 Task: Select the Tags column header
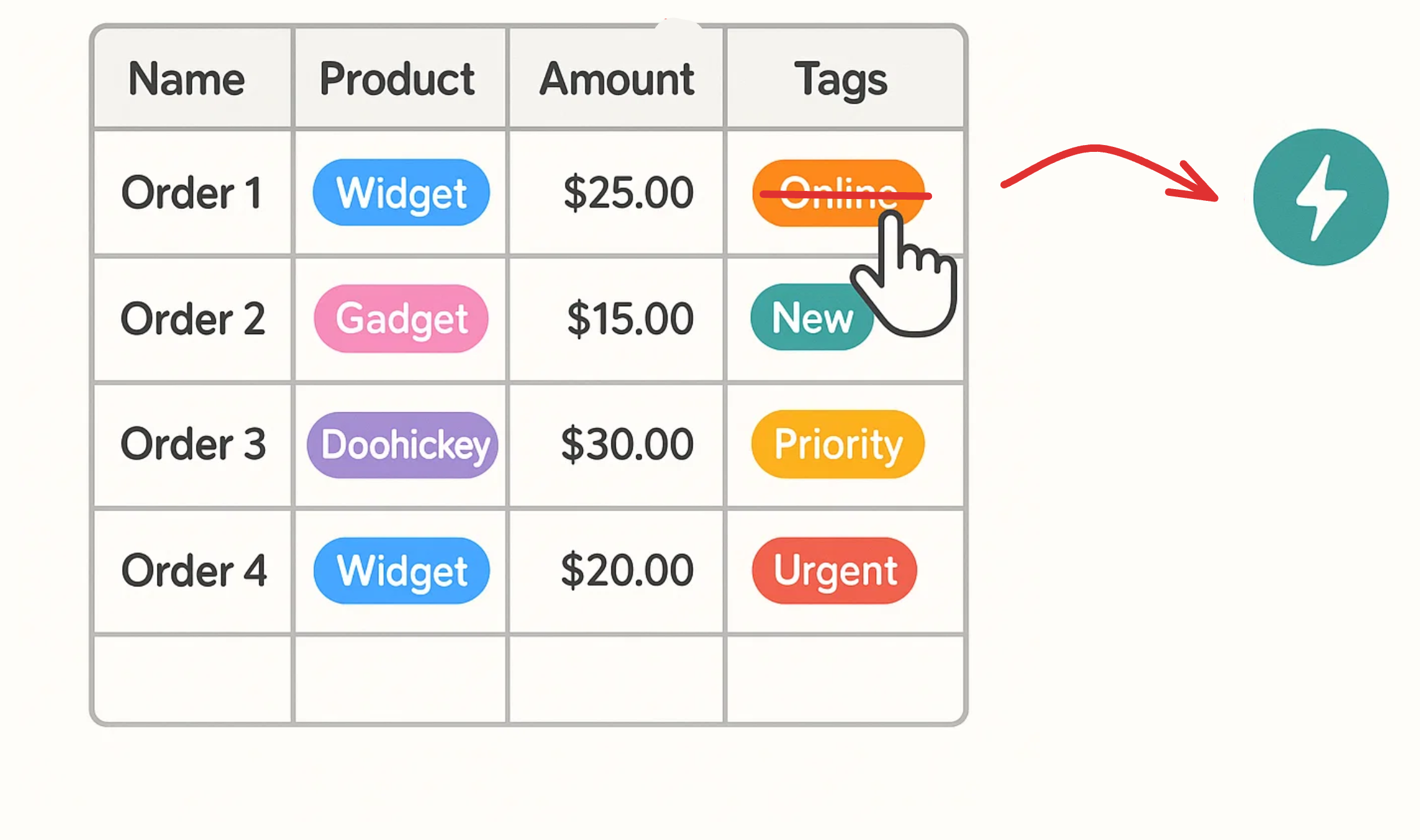(841, 79)
